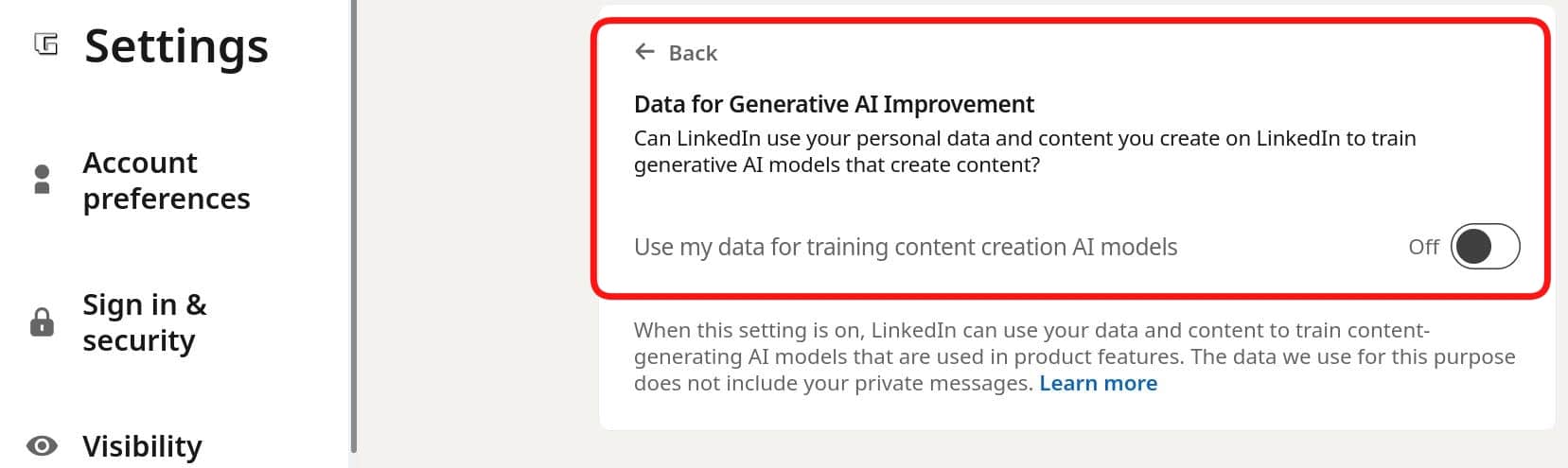
Task: Click the Settings page title
Action: pyautogui.click(x=176, y=45)
